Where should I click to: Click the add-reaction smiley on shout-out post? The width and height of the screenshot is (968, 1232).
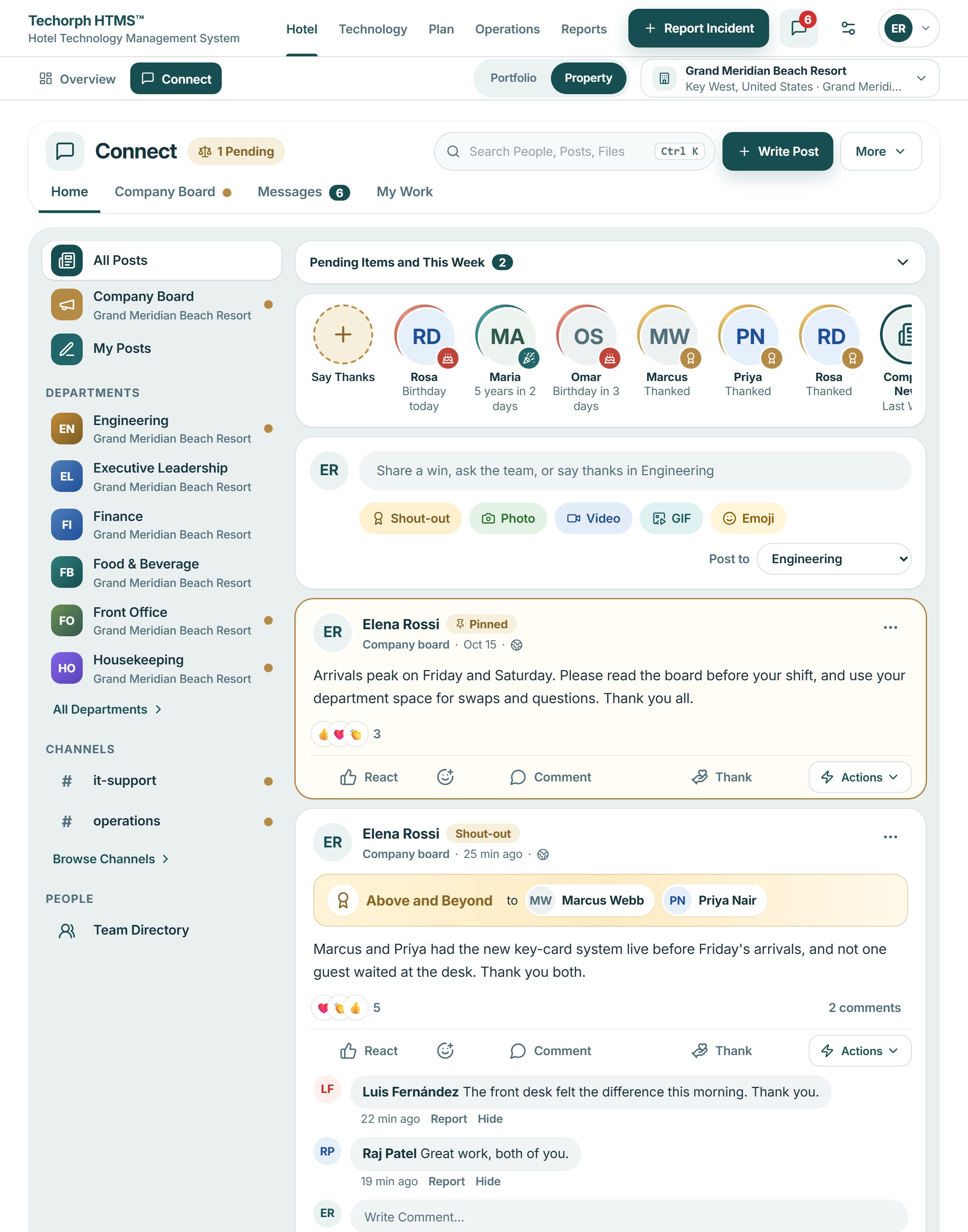445,1051
